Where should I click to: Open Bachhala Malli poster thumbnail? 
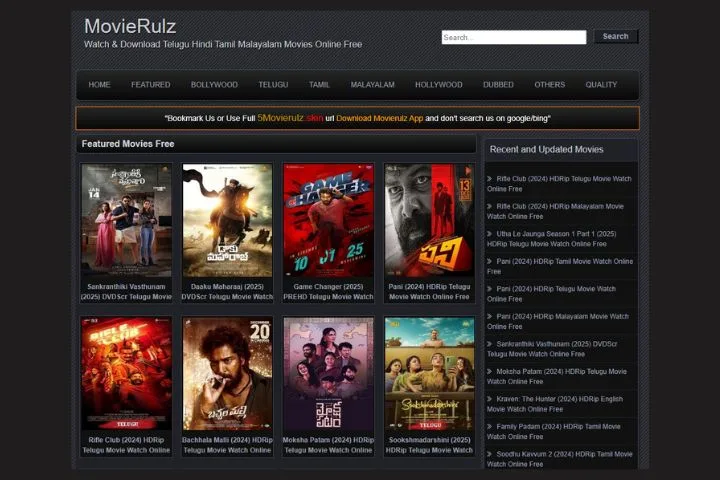(x=227, y=374)
